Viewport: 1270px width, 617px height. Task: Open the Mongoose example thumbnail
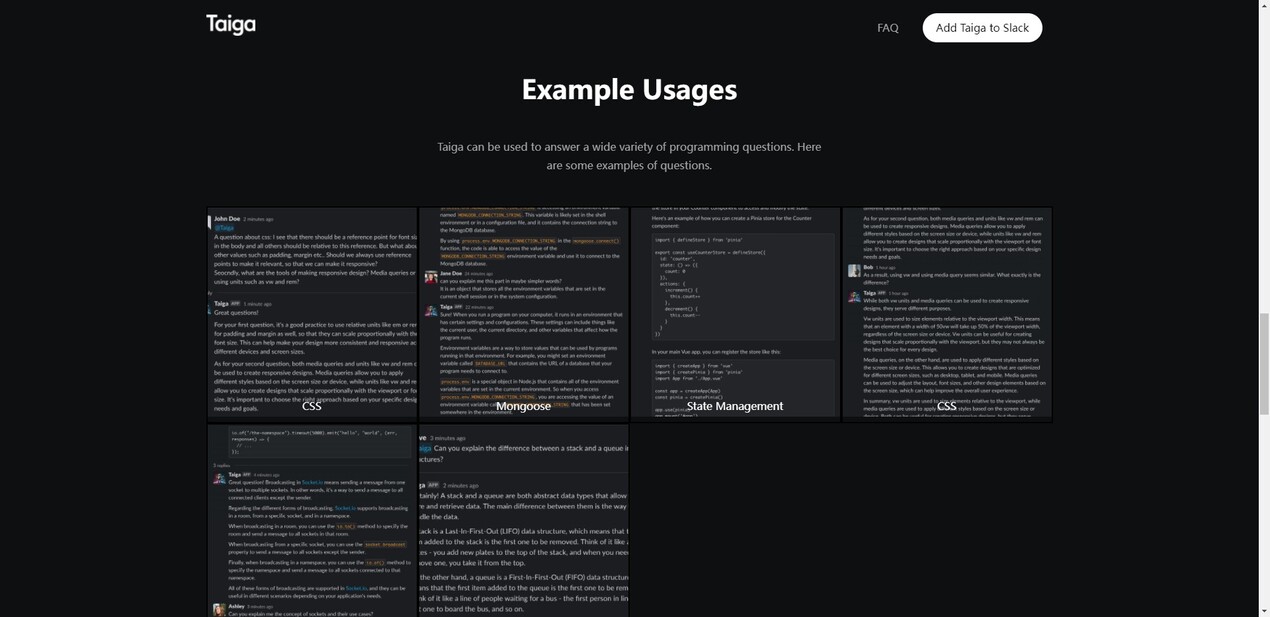pyautogui.click(x=524, y=313)
